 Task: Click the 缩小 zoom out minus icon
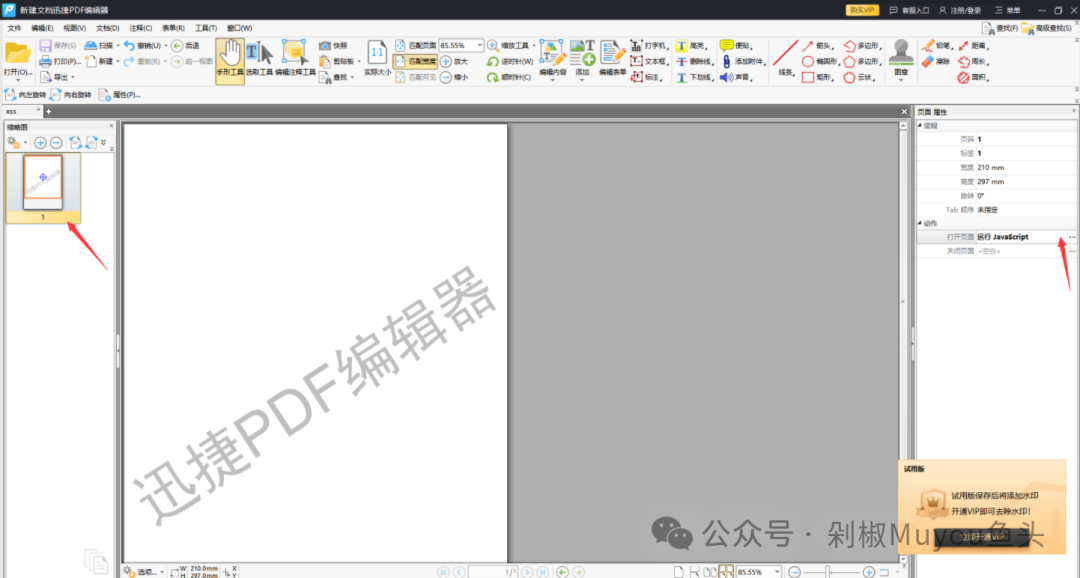(446, 77)
